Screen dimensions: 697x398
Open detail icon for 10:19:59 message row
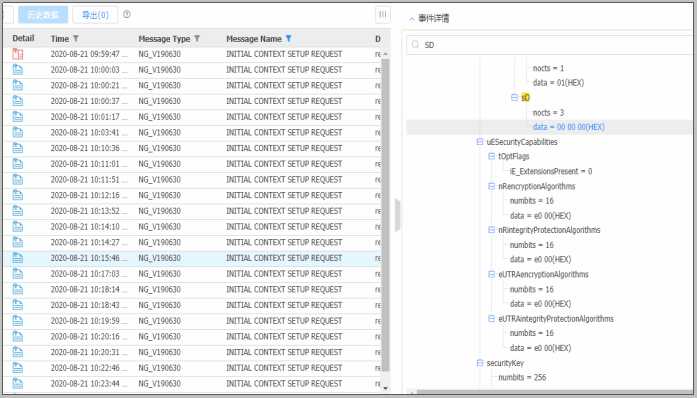[x=18, y=321]
